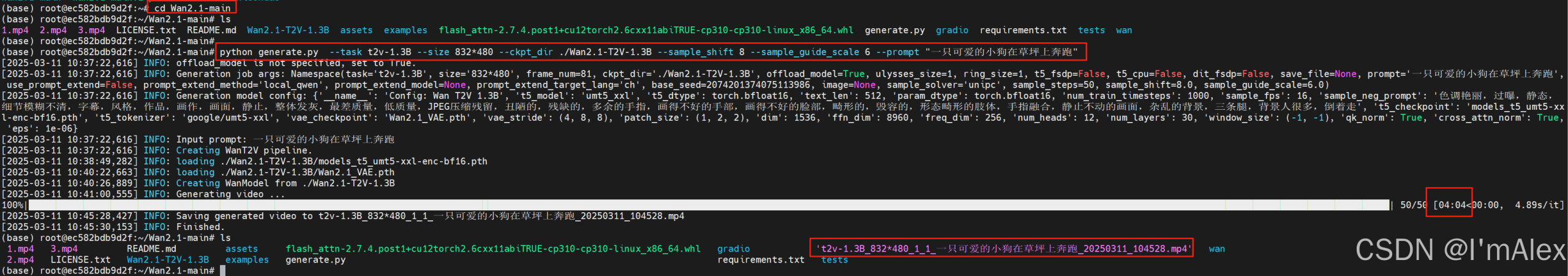
Task: Click the white 100% generation progress bar
Action: (708, 205)
